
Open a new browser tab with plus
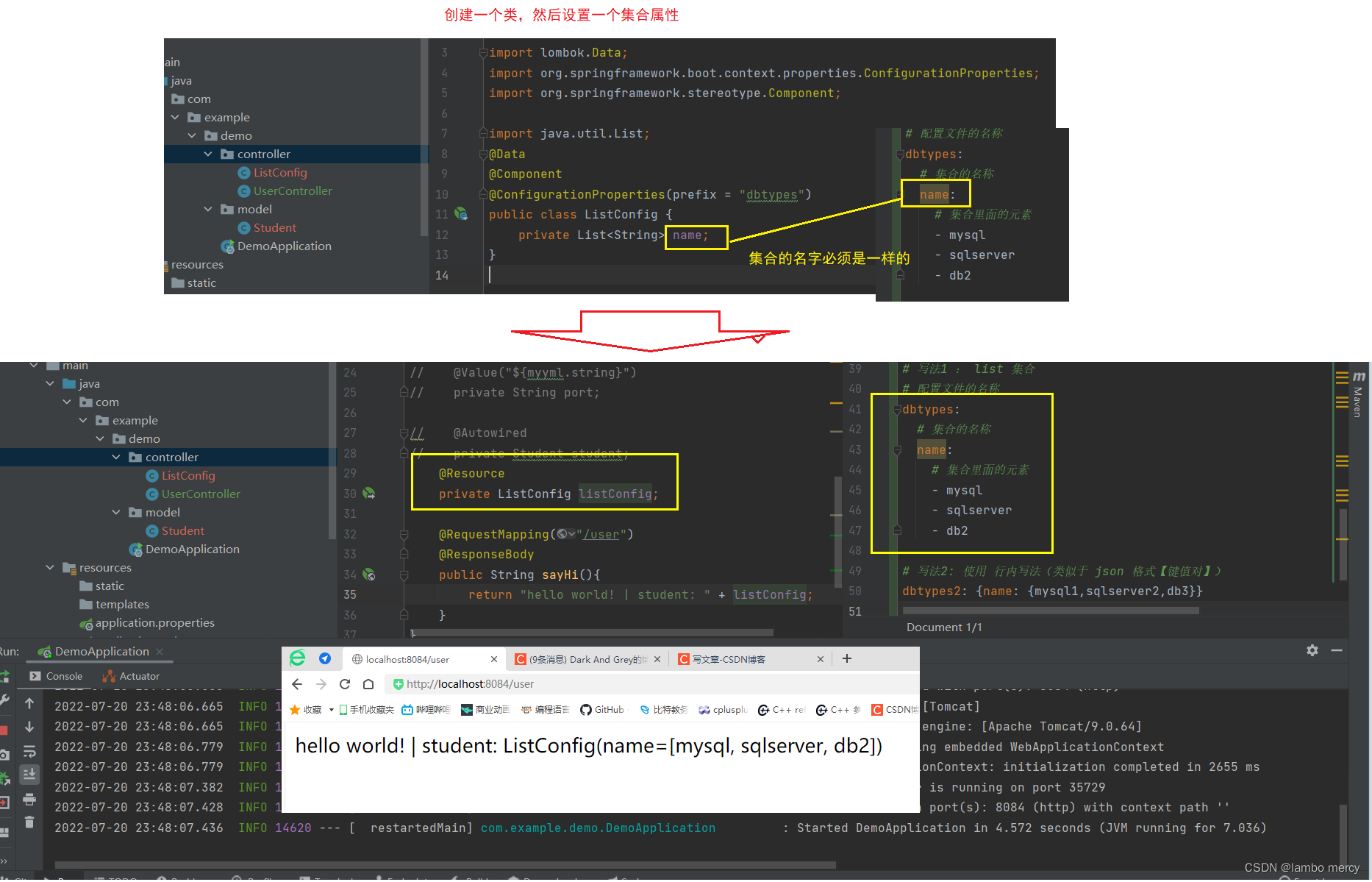coord(847,658)
